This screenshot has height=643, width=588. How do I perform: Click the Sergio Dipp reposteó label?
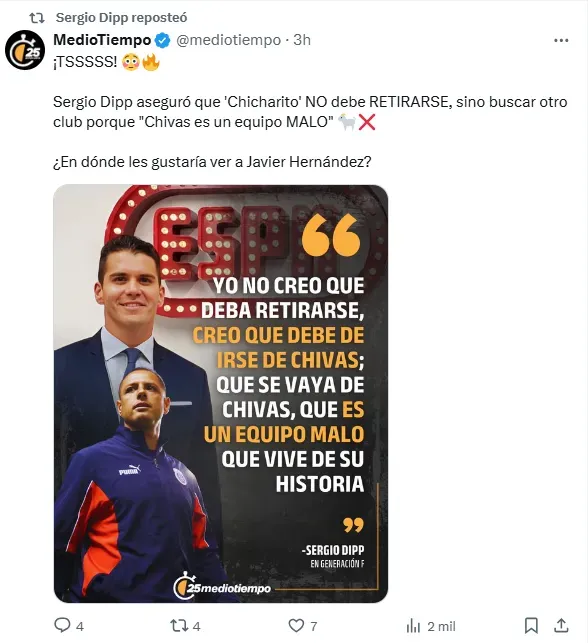121,18
